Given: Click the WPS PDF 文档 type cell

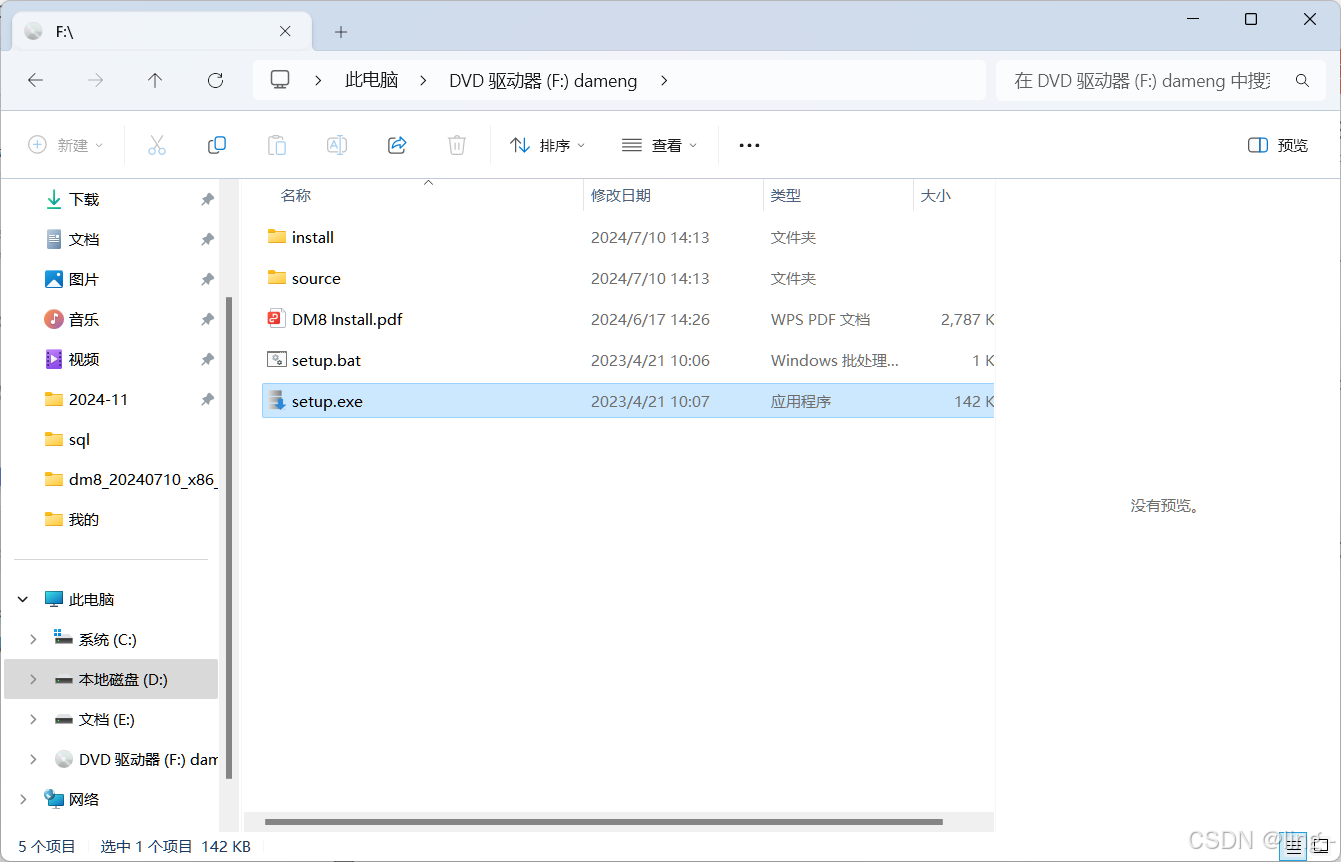Looking at the screenshot, I should [x=820, y=319].
